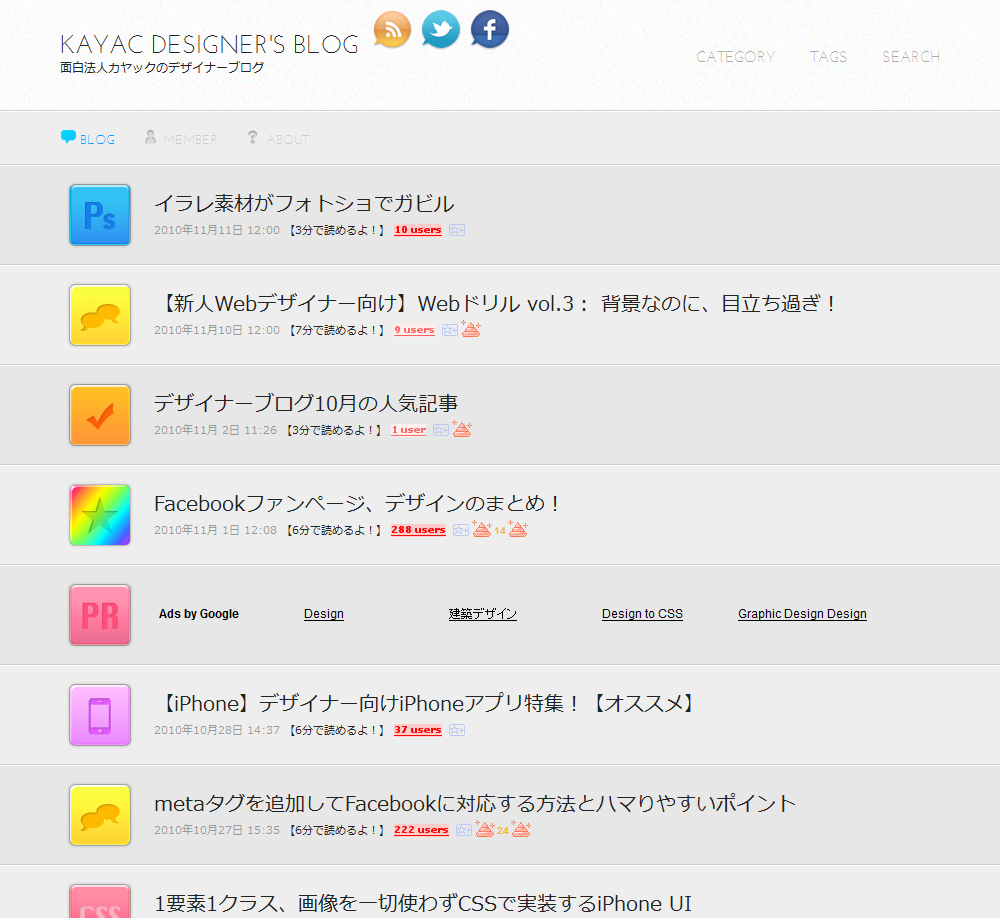The image size is (1000, 918).
Task: Click the star icon after 9 users
Action: pyautogui.click(x=471, y=329)
